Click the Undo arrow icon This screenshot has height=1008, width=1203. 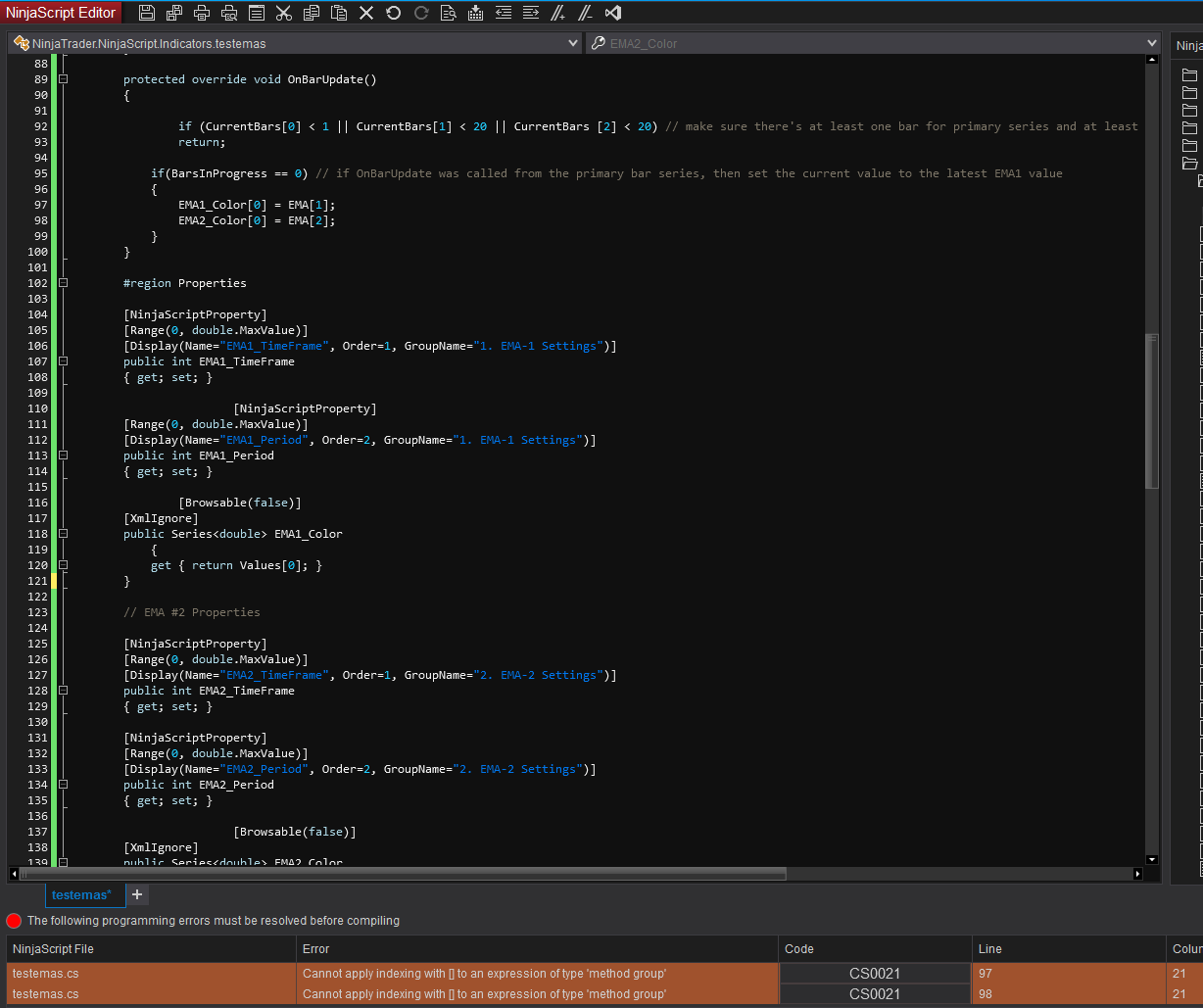tap(394, 13)
